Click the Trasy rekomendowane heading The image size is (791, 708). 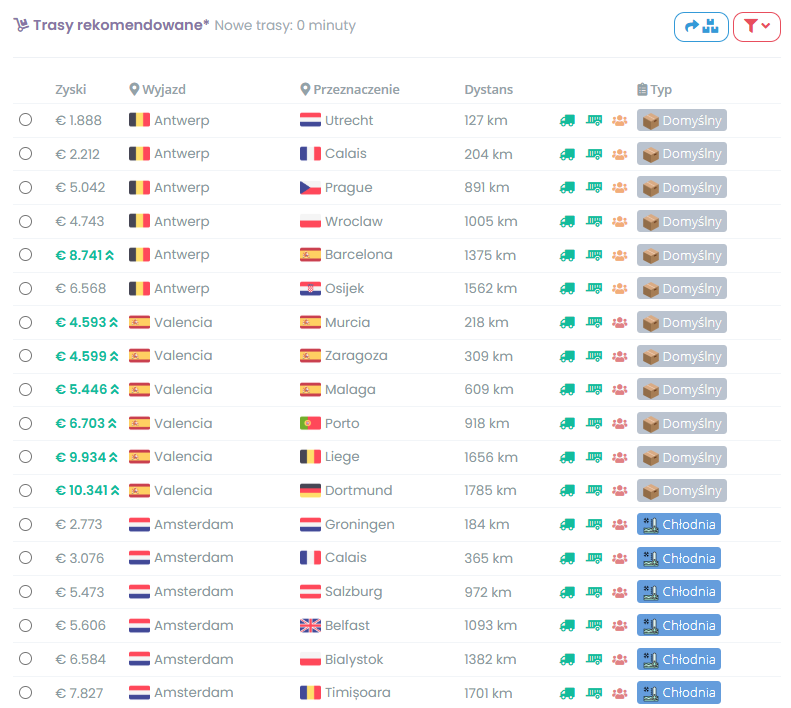[121, 25]
